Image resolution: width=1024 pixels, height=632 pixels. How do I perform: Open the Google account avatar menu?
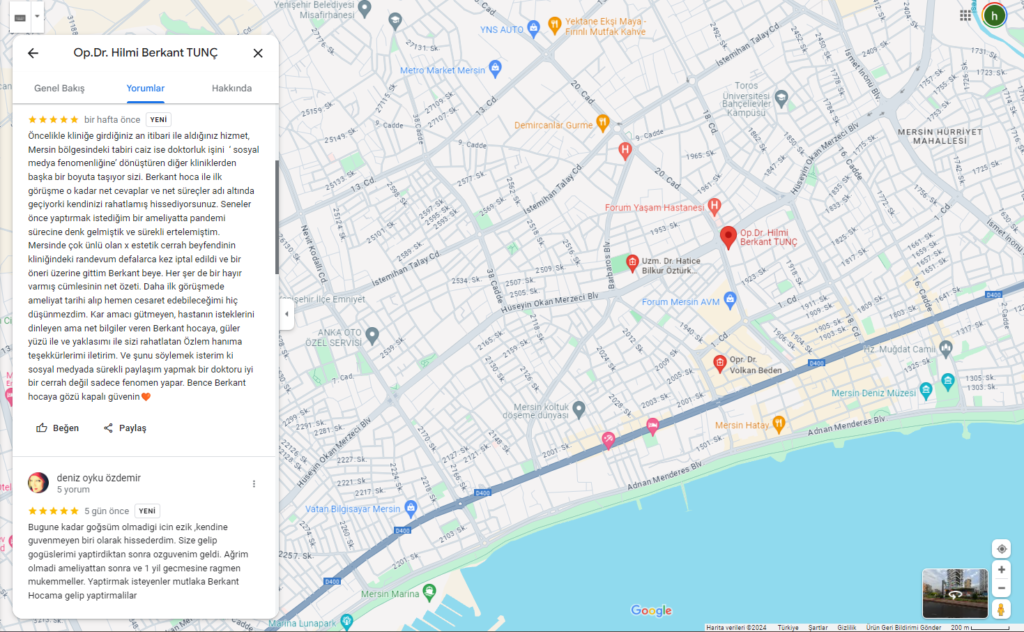(994, 15)
